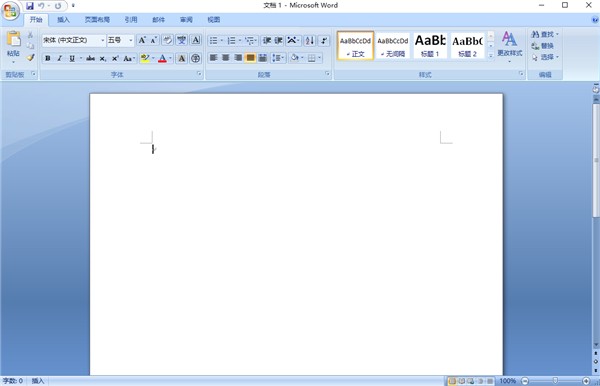Increase paragraph indent
Screen dimensions: 600x386
[x=279, y=40]
